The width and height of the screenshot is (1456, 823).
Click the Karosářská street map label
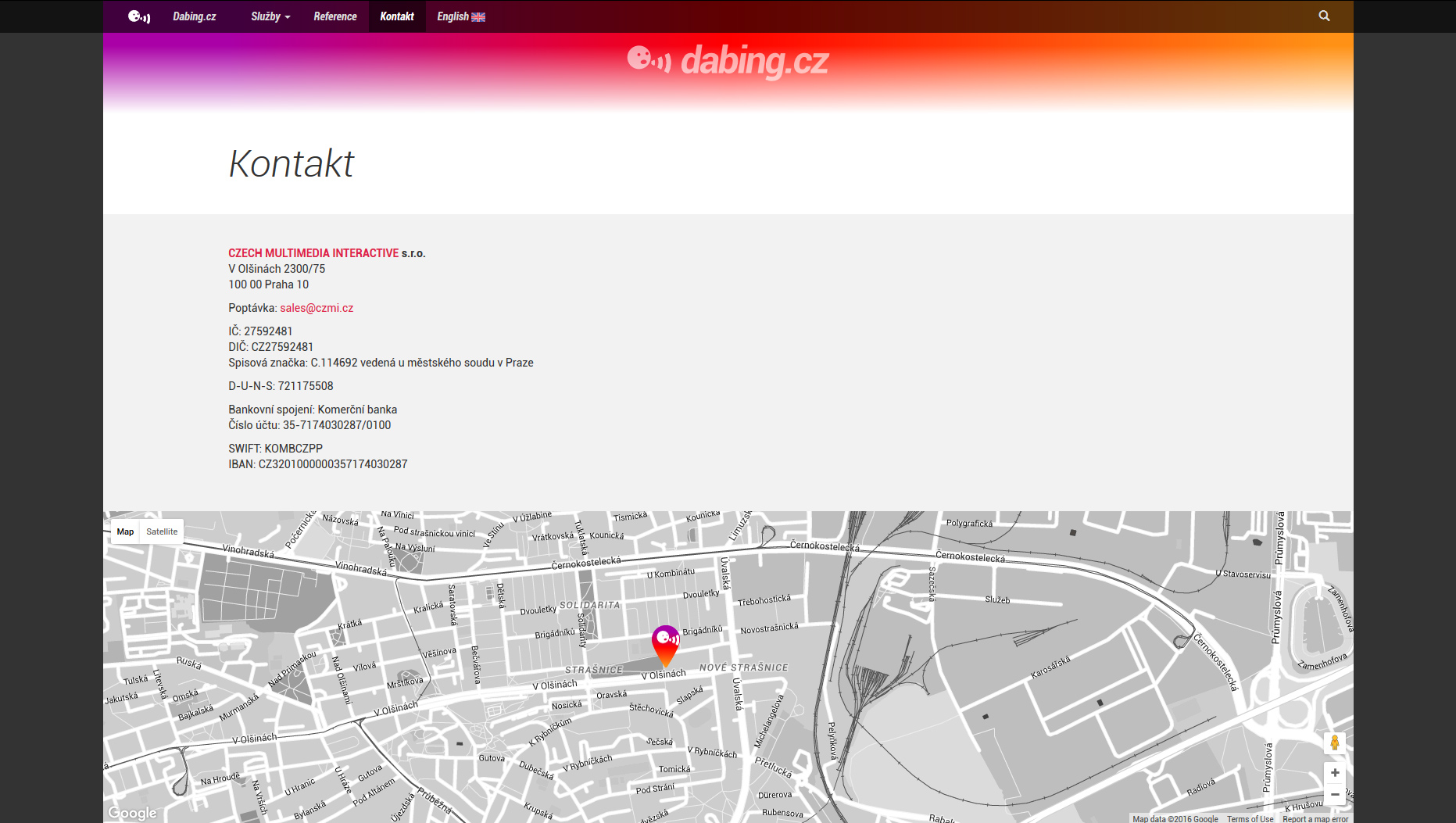click(1051, 667)
